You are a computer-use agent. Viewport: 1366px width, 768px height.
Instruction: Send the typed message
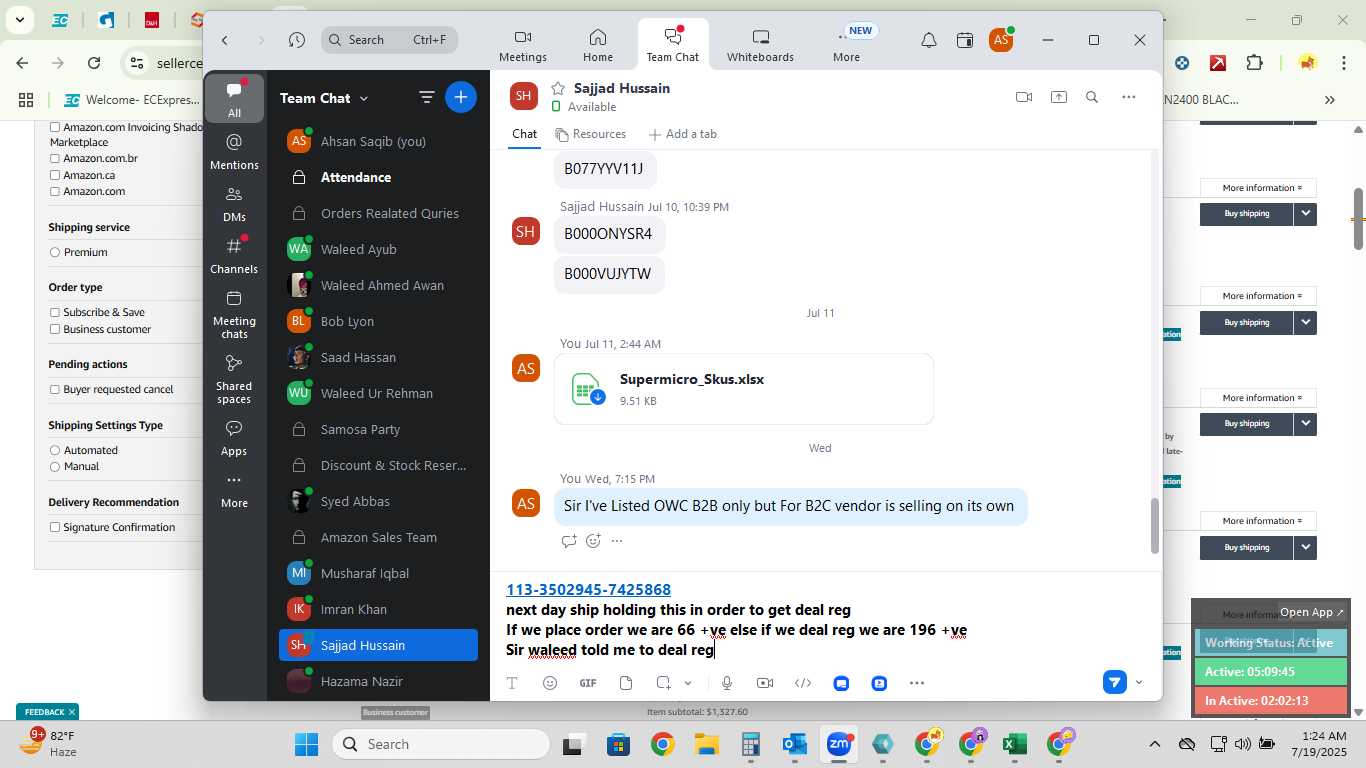coord(1114,682)
